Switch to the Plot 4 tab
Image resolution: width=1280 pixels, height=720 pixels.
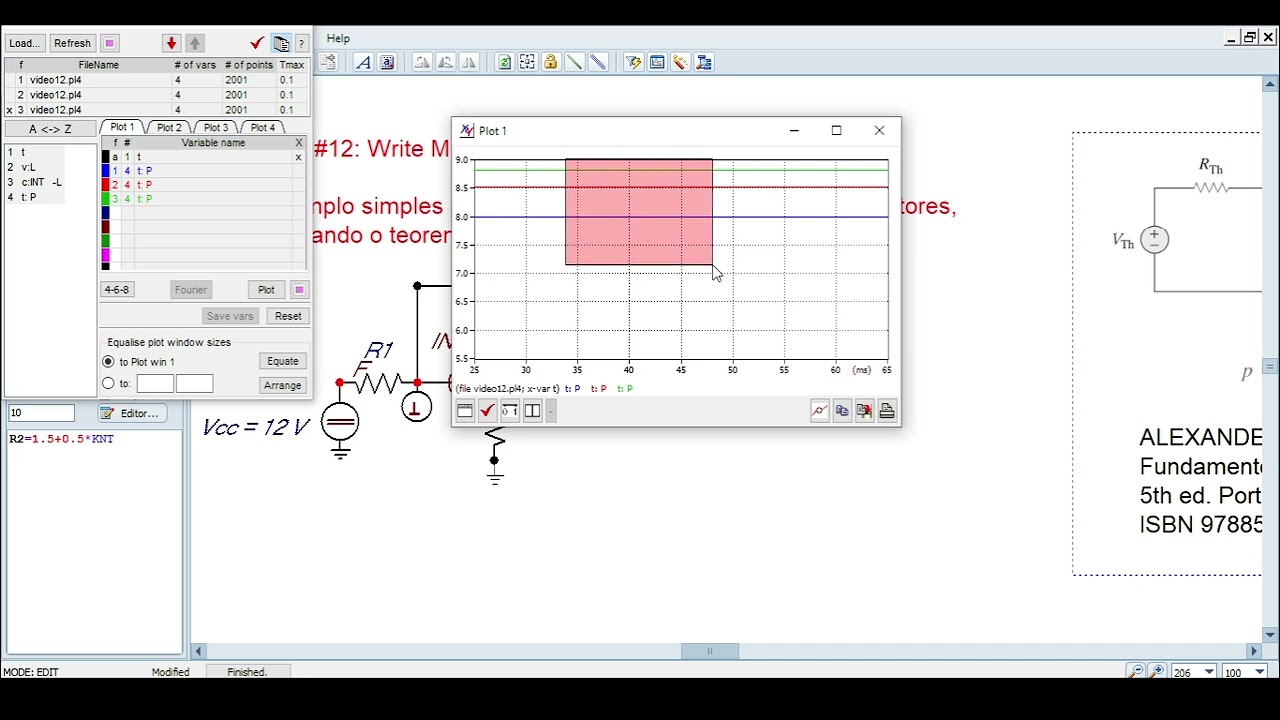[262, 128]
